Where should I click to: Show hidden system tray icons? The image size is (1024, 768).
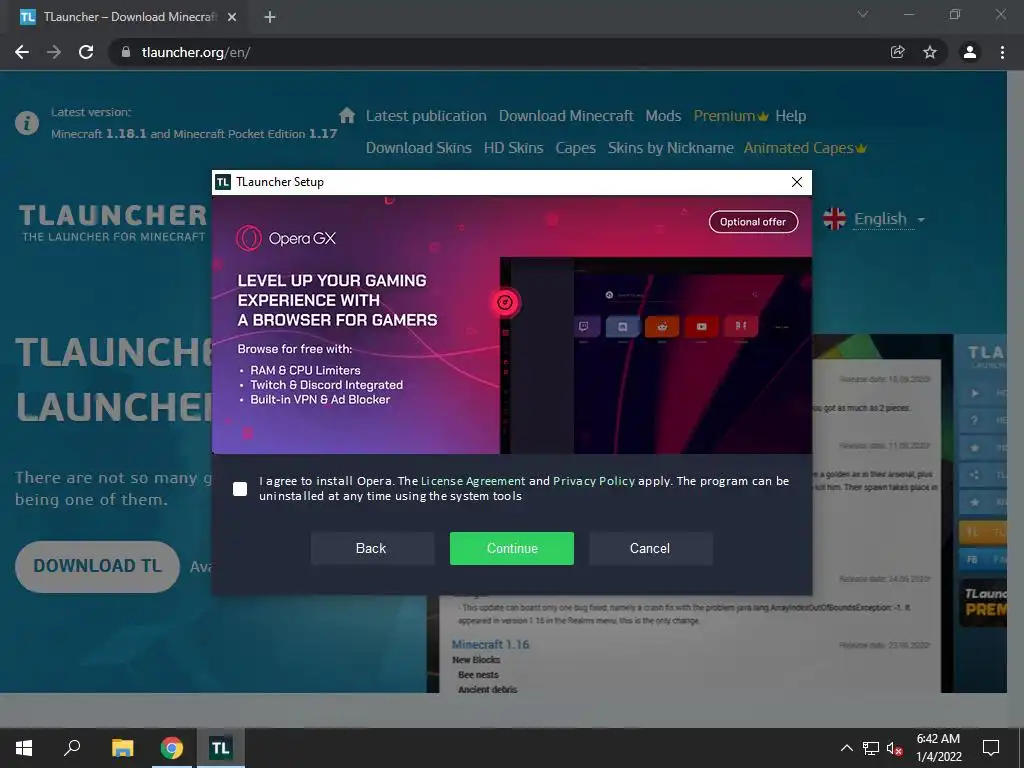point(846,748)
